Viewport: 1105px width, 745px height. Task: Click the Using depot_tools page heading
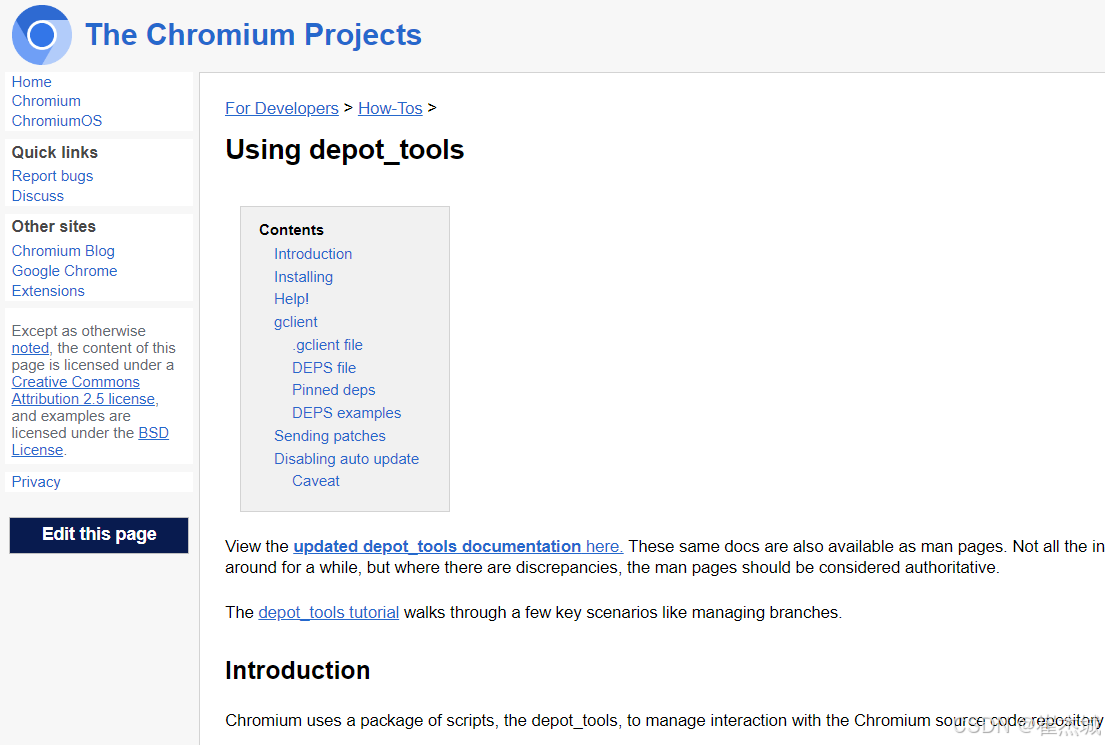coord(345,149)
